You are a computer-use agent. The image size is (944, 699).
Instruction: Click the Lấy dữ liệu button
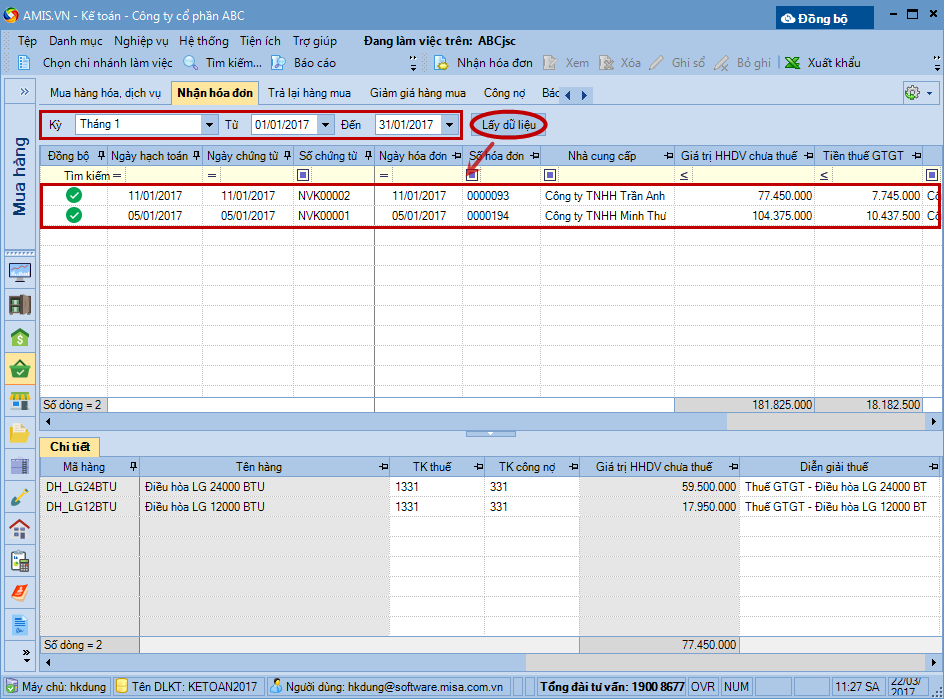pyautogui.click(x=509, y=125)
